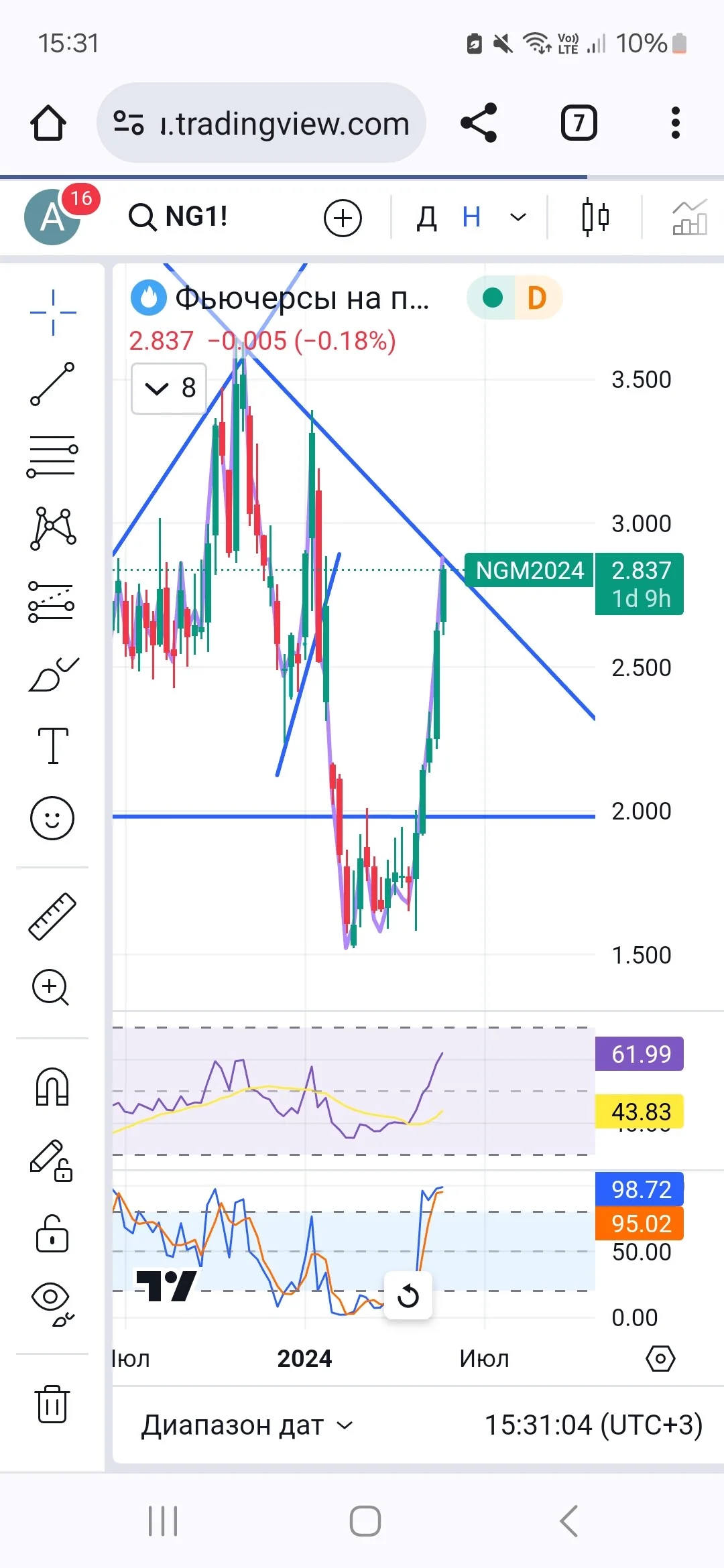Expand the collapsed indicator legend showing 8
The height and width of the screenshot is (1568, 724).
coord(169,388)
